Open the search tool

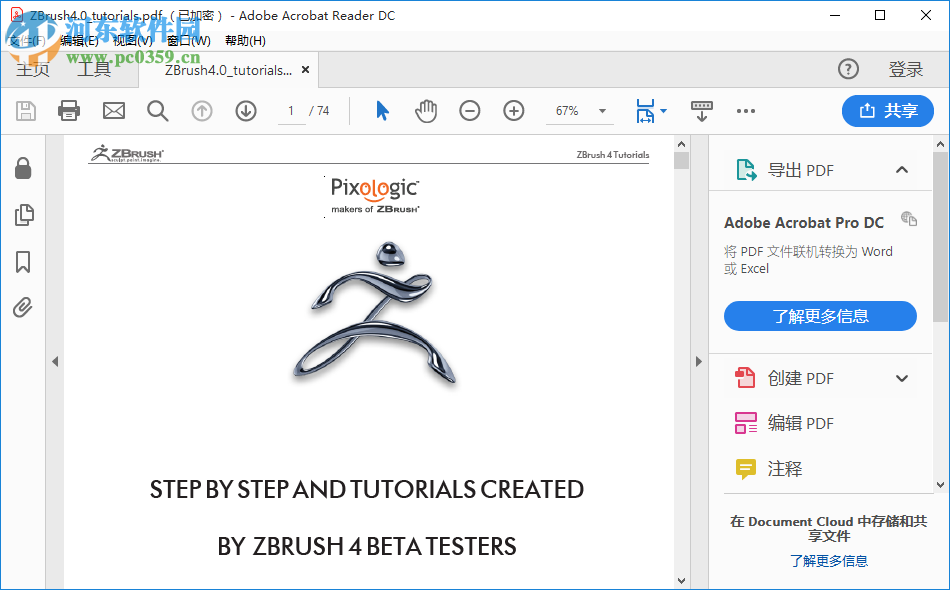pos(157,111)
